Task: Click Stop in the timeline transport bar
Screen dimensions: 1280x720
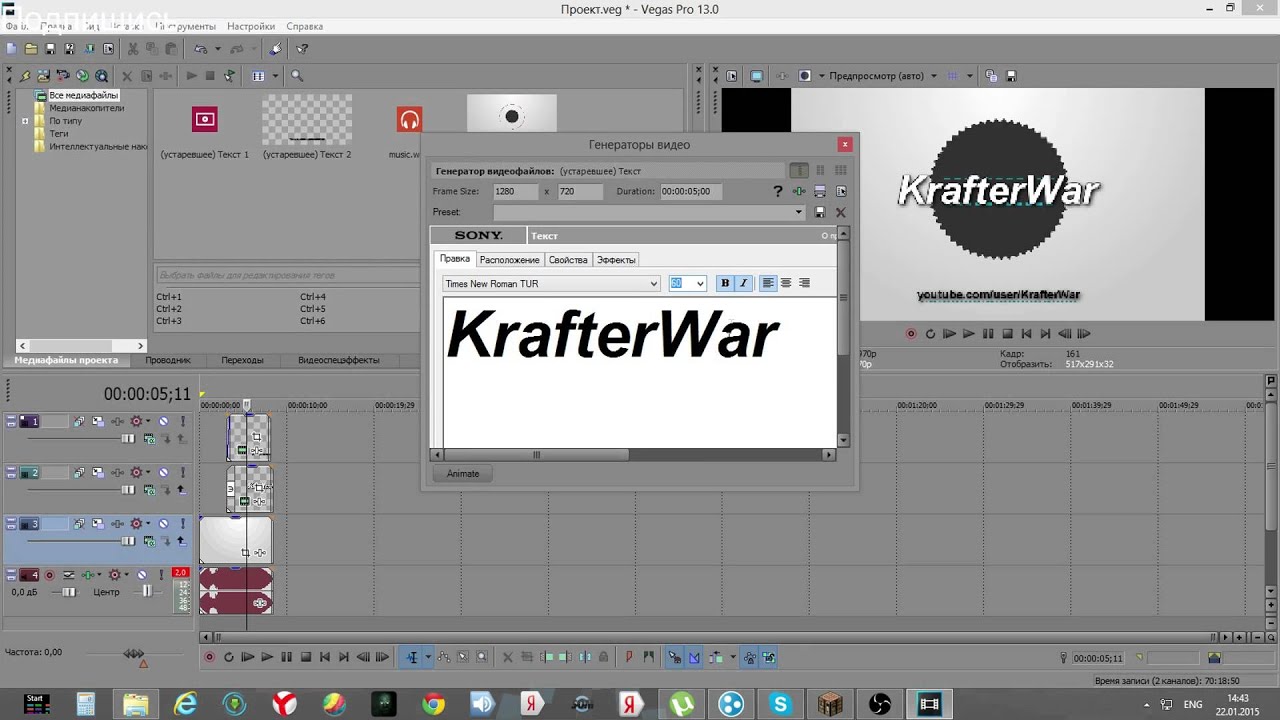Action: pos(305,657)
